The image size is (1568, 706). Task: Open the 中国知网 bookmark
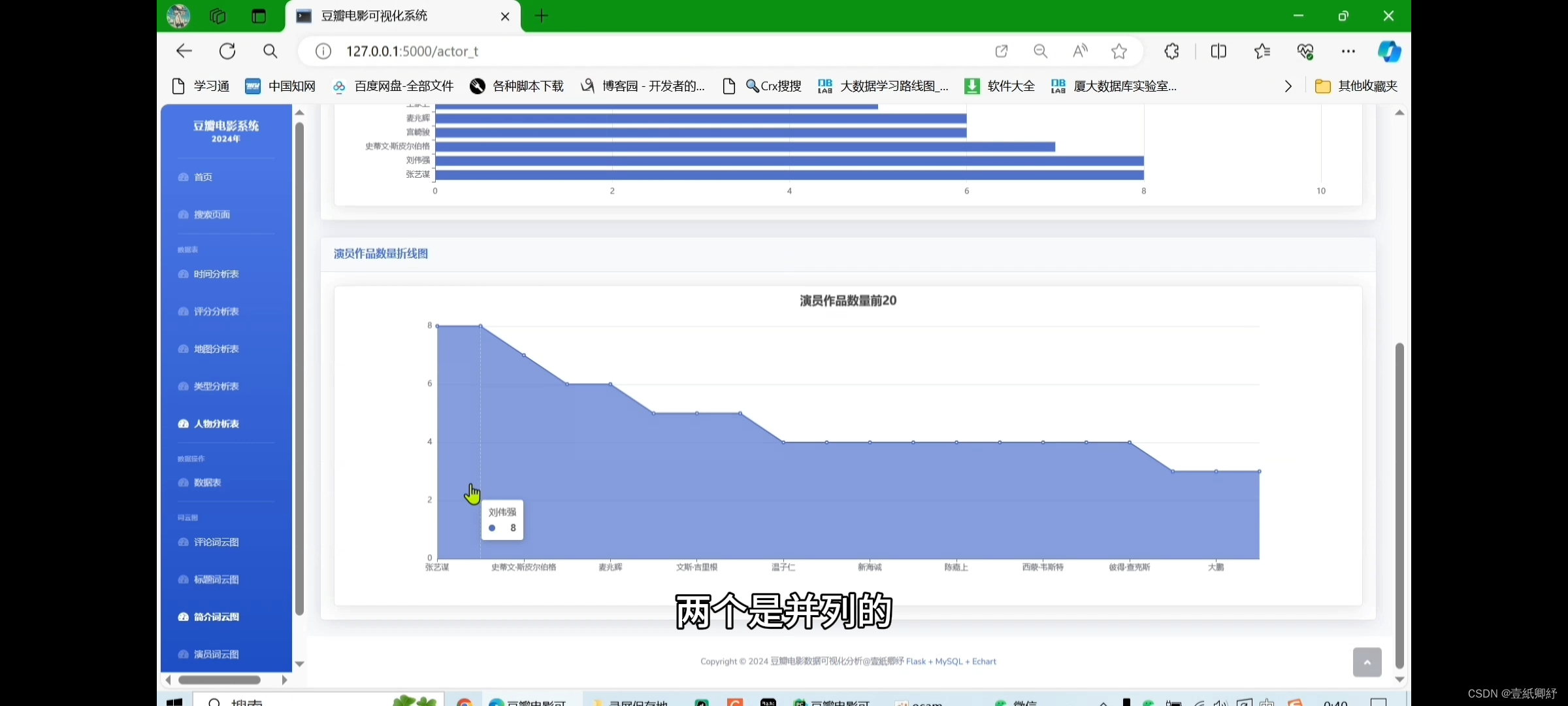[x=280, y=86]
